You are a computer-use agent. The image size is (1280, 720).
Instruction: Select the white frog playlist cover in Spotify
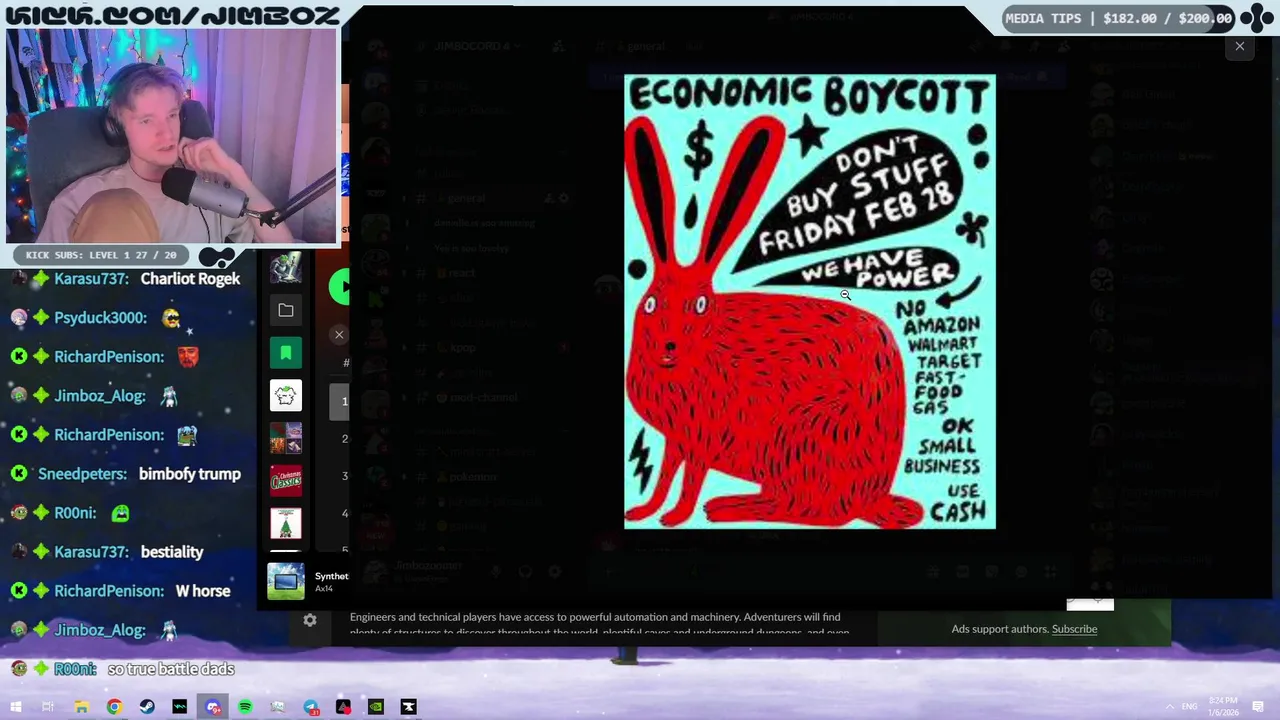point(286,396)
